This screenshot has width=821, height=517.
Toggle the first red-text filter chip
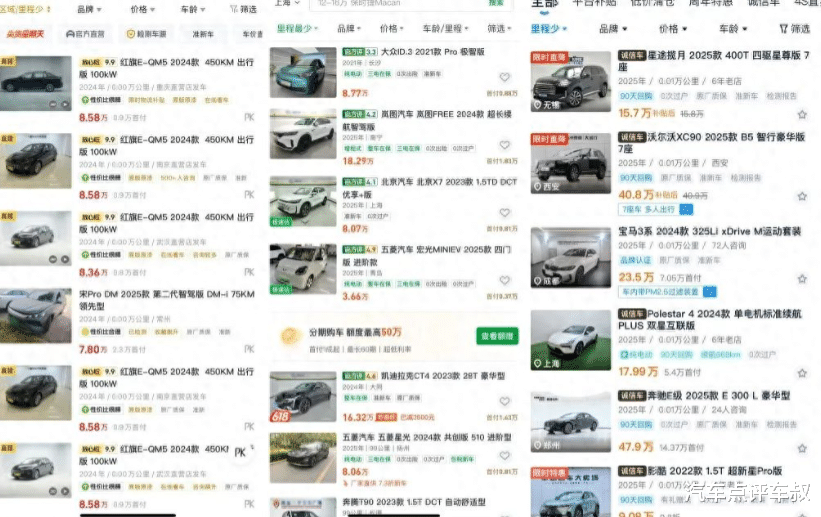(x=25, y=34)
